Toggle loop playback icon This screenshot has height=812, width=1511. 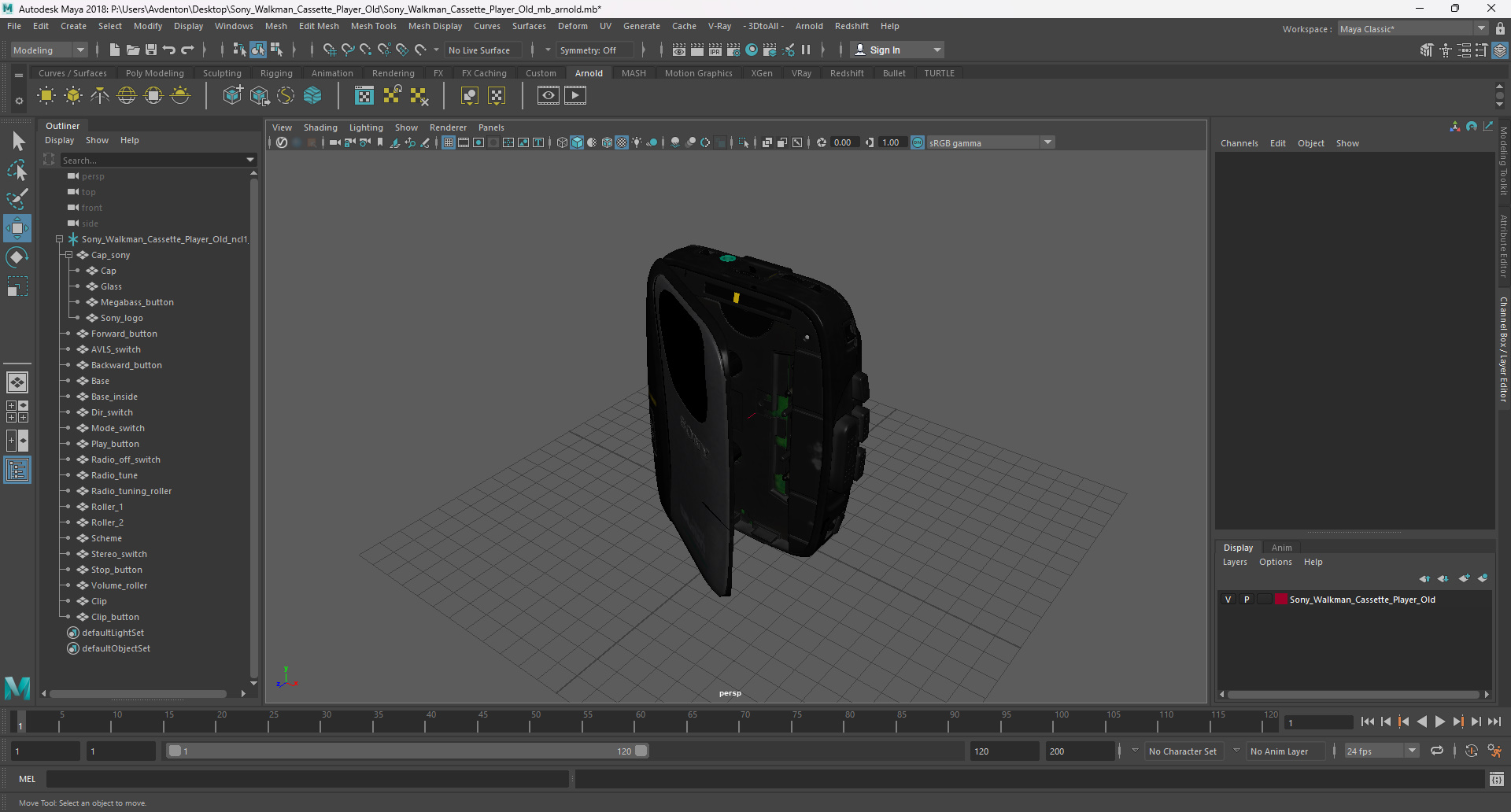tap(1437, 751)
